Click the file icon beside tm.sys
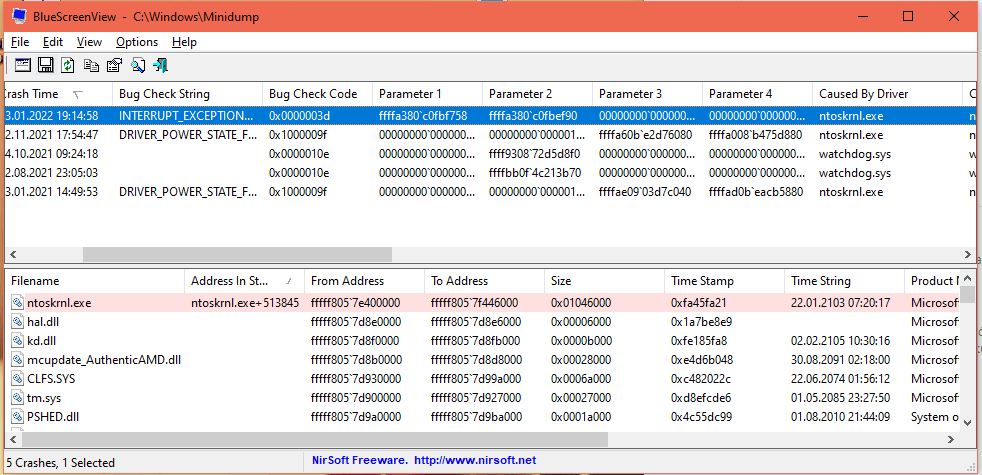 coord(17,398)
